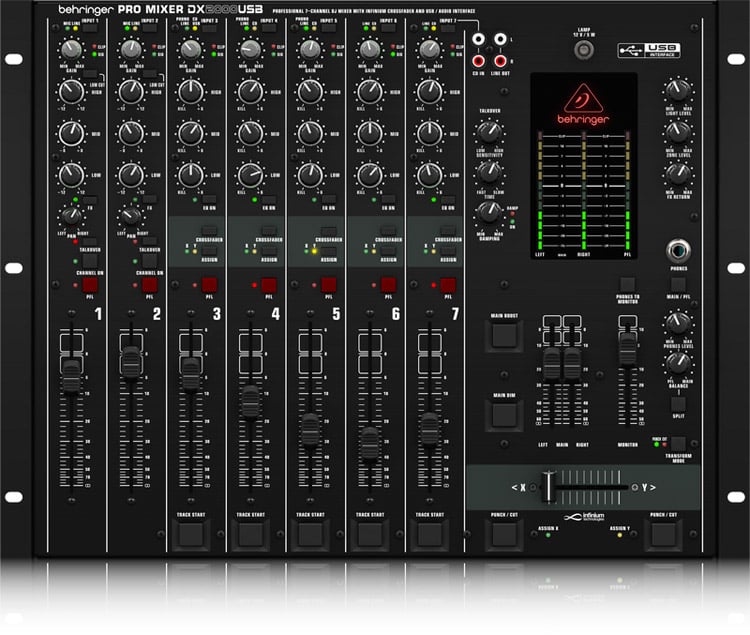Viewport: 750px width, 635px height.
Task: Click the left white CD IN RCA jack
Action: tap(478, 39)
